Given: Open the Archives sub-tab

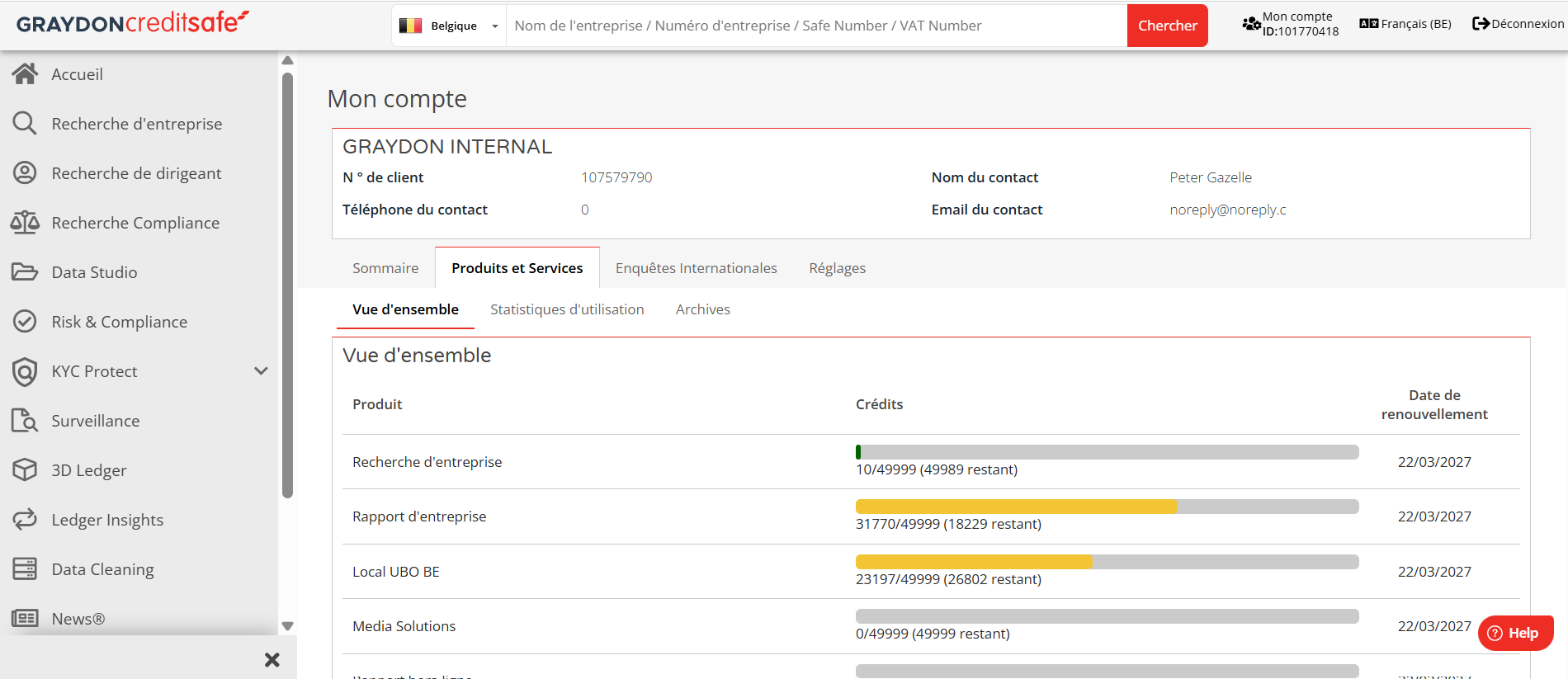Looking at the screenshot, I should click(703, 309).
